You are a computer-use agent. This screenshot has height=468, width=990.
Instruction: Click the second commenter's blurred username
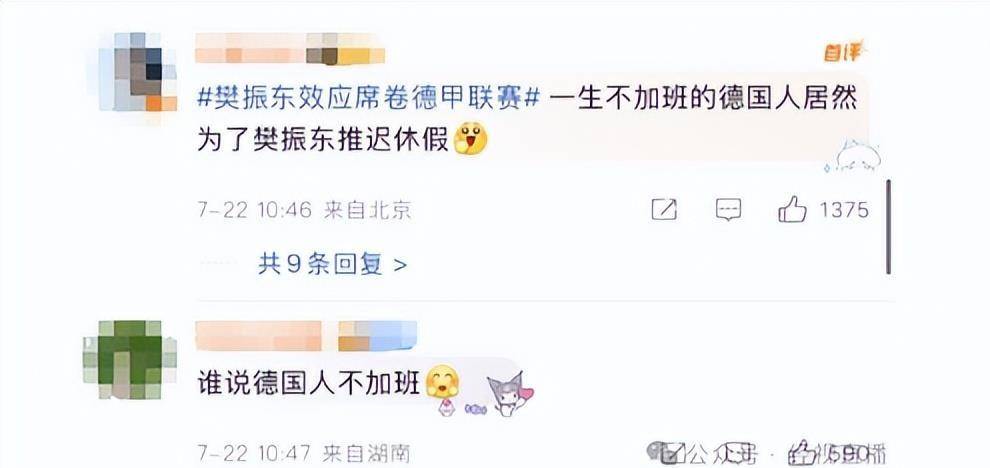(306, 336)
